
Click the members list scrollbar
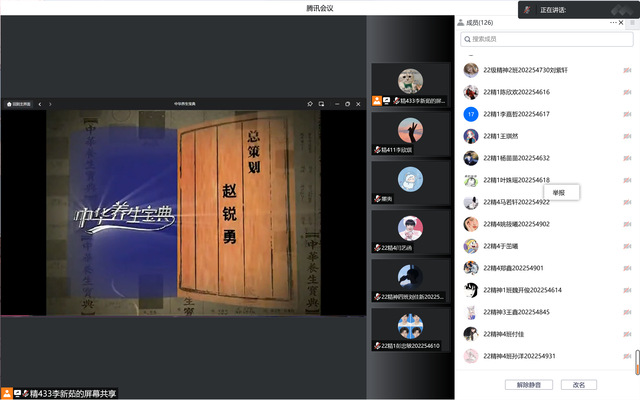pyautogui.click(x=636, y=358)
